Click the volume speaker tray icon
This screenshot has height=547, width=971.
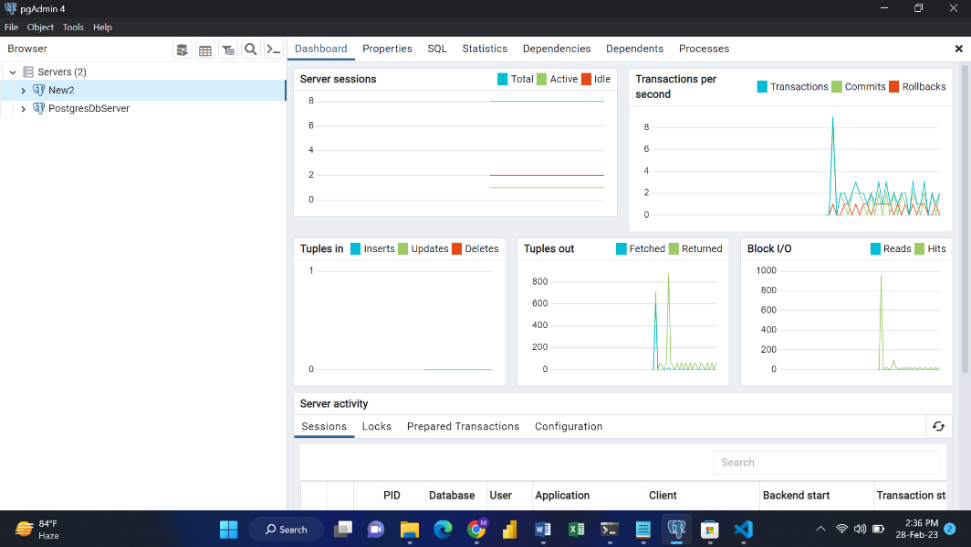[x=860, y=529]
